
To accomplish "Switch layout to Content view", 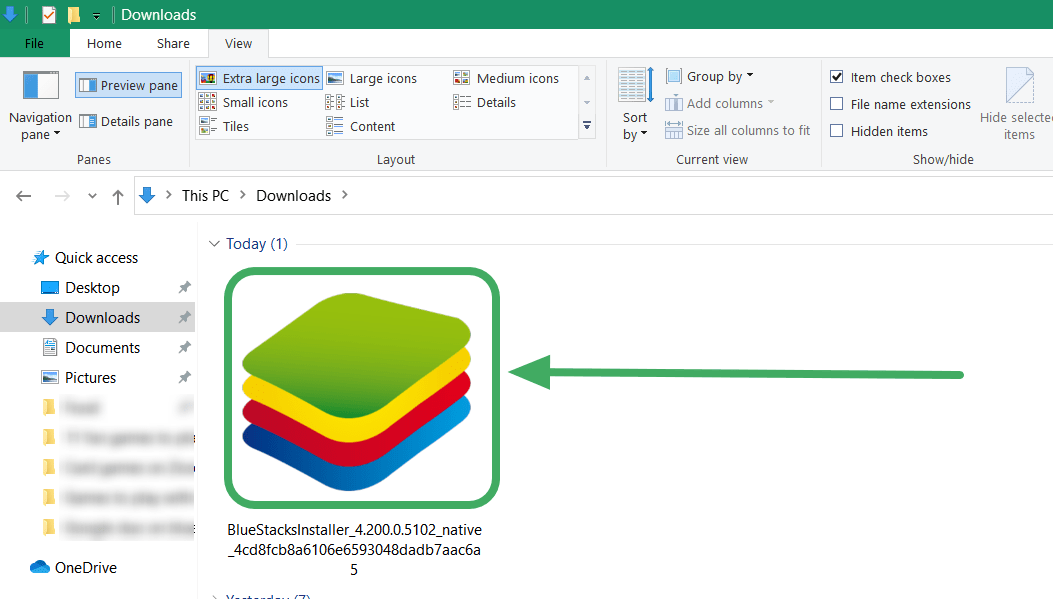I will [x=361, y=126].
